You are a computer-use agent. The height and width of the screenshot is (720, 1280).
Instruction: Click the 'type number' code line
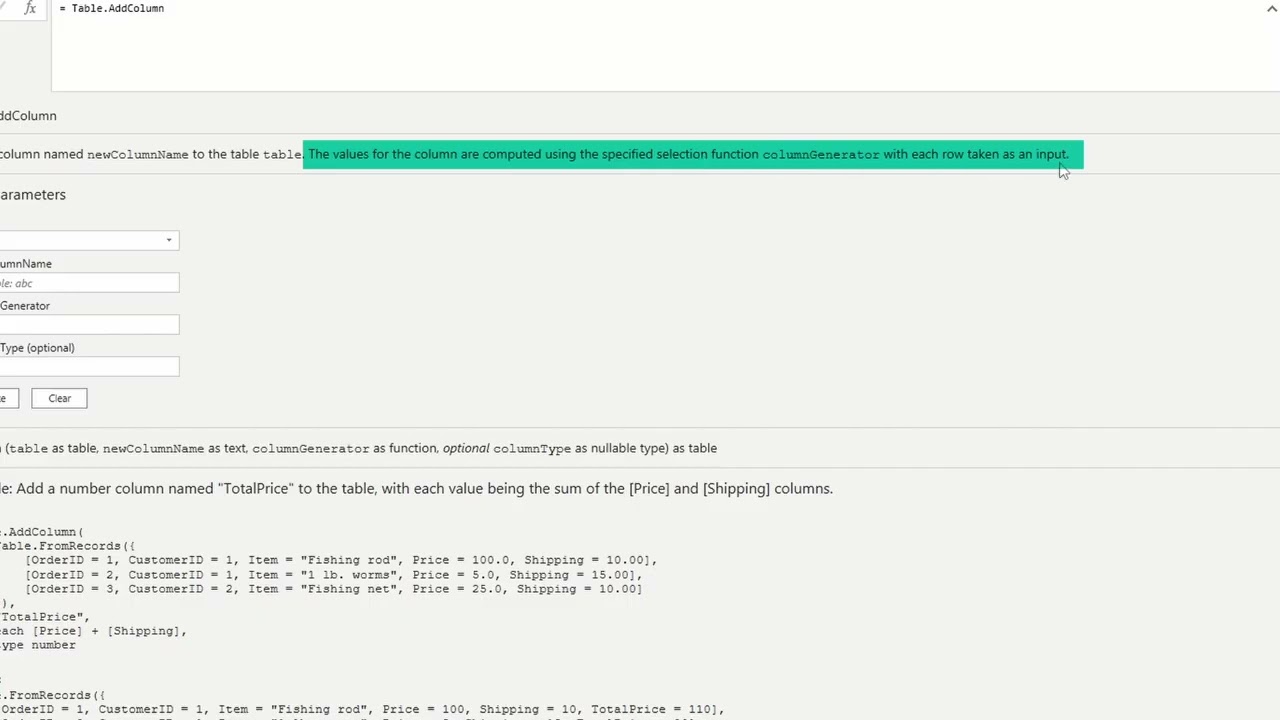pos(38,645)
